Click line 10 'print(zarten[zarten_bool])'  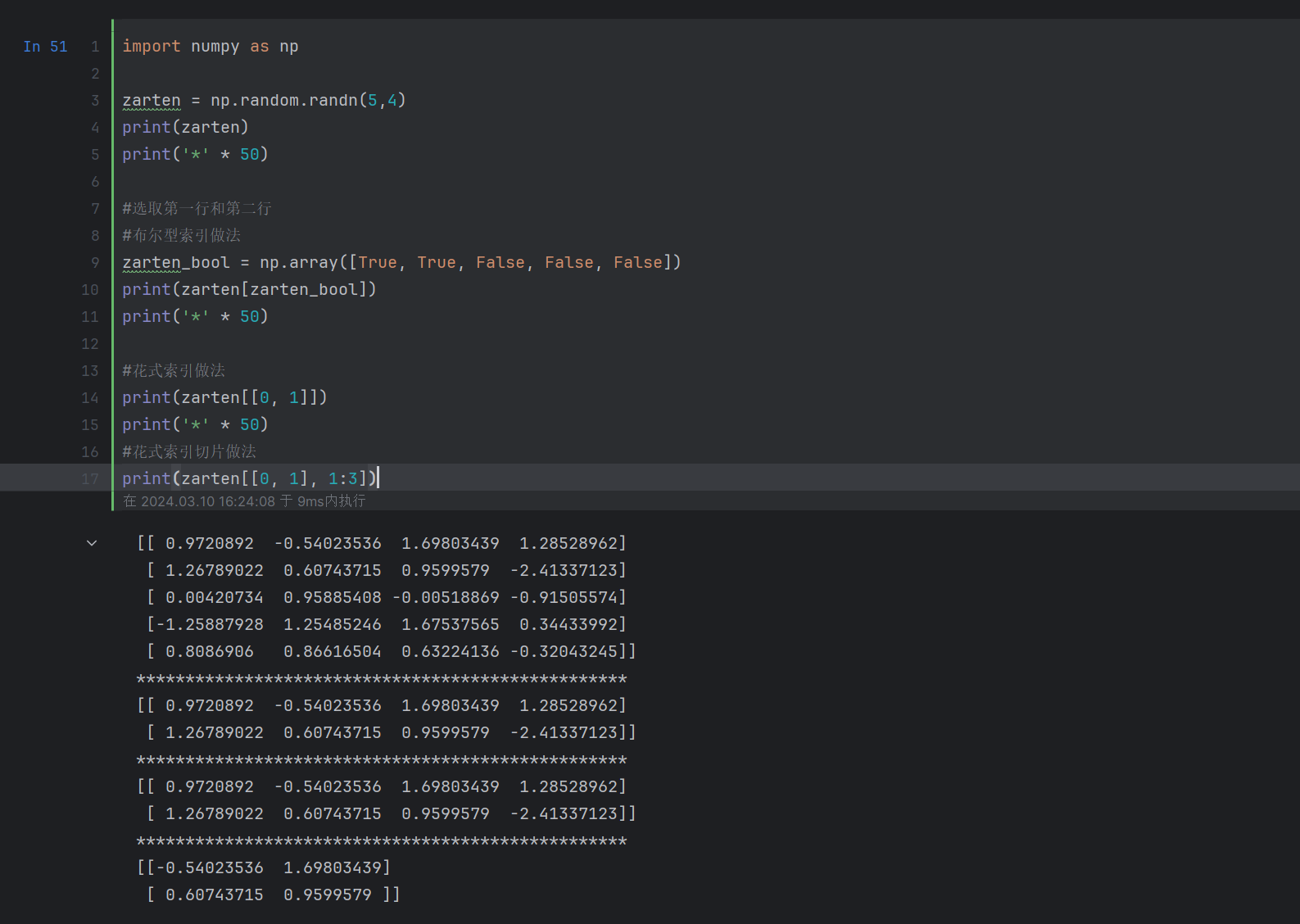click(x=249, y=290)
